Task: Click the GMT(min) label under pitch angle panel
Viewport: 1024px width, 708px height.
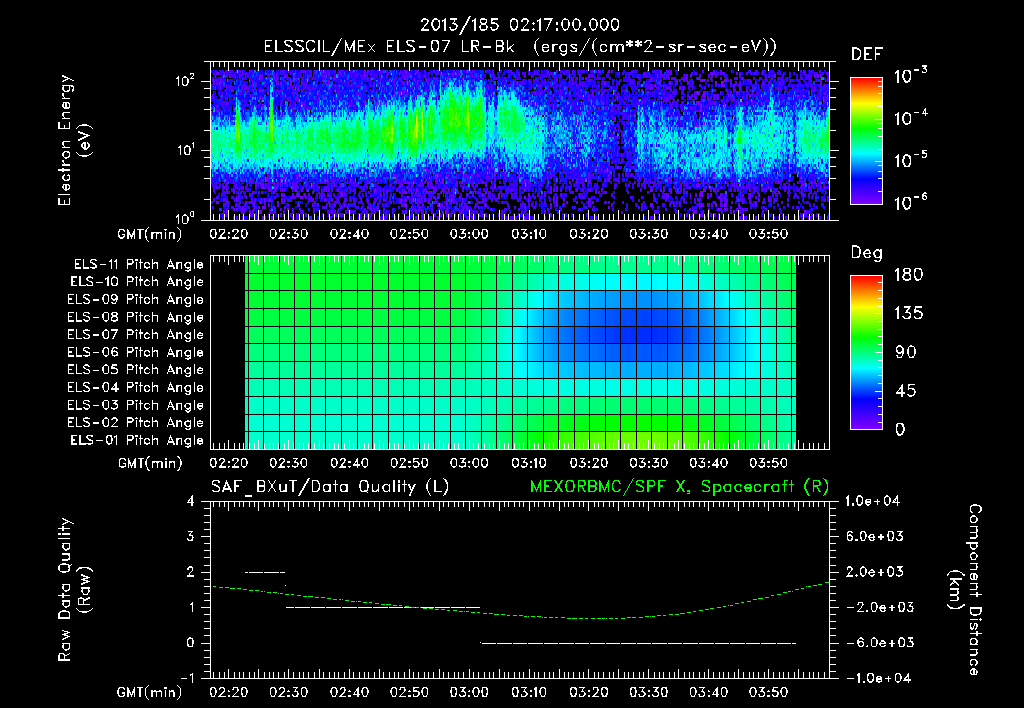Action: tap(150, 464)
